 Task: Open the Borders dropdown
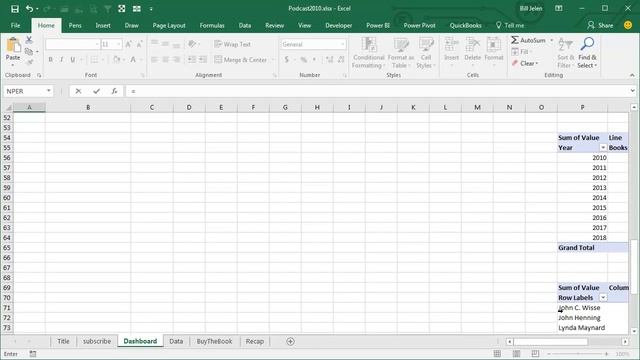[103, 60]
